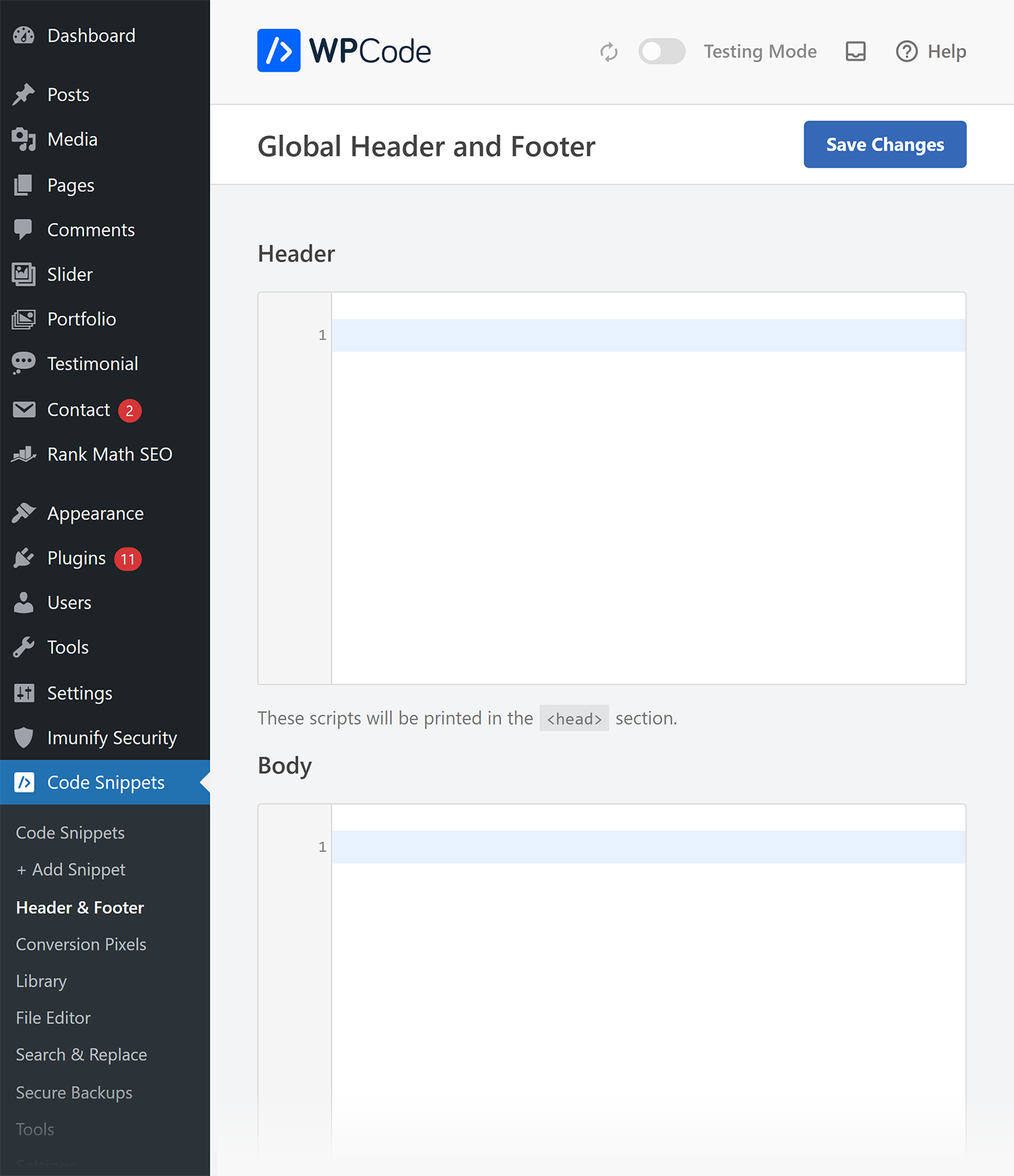Viewport: 1014px width, 1176px height.
Task: Click the Plugins update badge showing 11
Action: pos(128,559)
